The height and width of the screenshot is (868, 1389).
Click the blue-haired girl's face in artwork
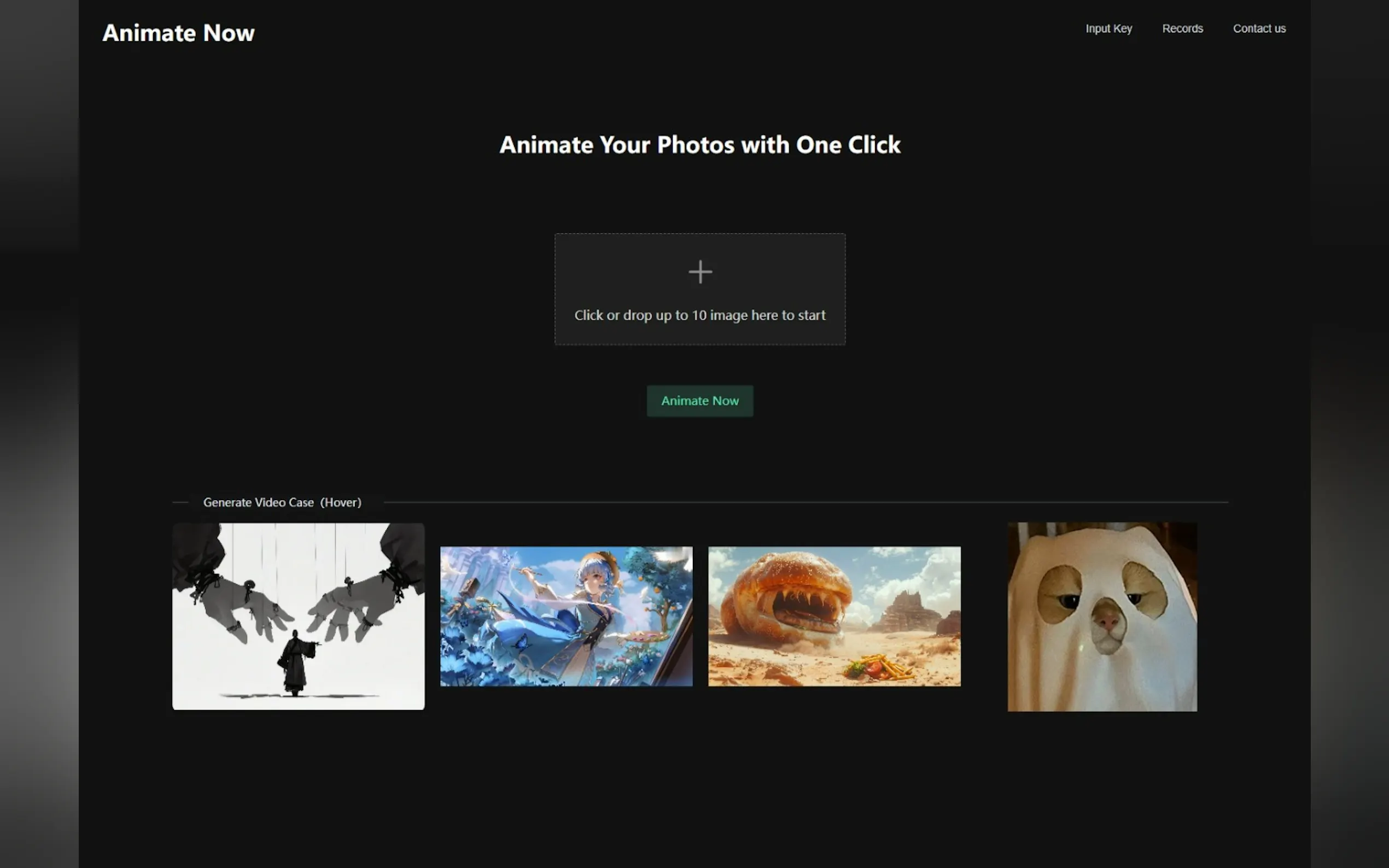pos(593,581)
